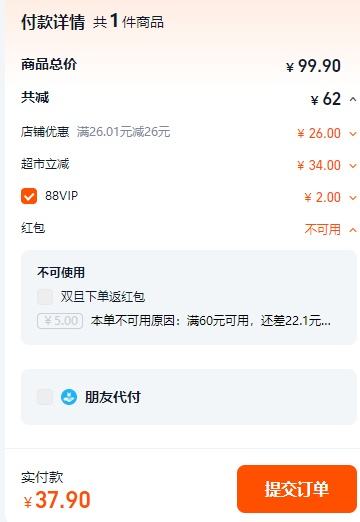Image resolution: width=360 pixels, height=522 pixels.
Task: Enable the 朋友代付 checkbox
Action: click(45, 397)
